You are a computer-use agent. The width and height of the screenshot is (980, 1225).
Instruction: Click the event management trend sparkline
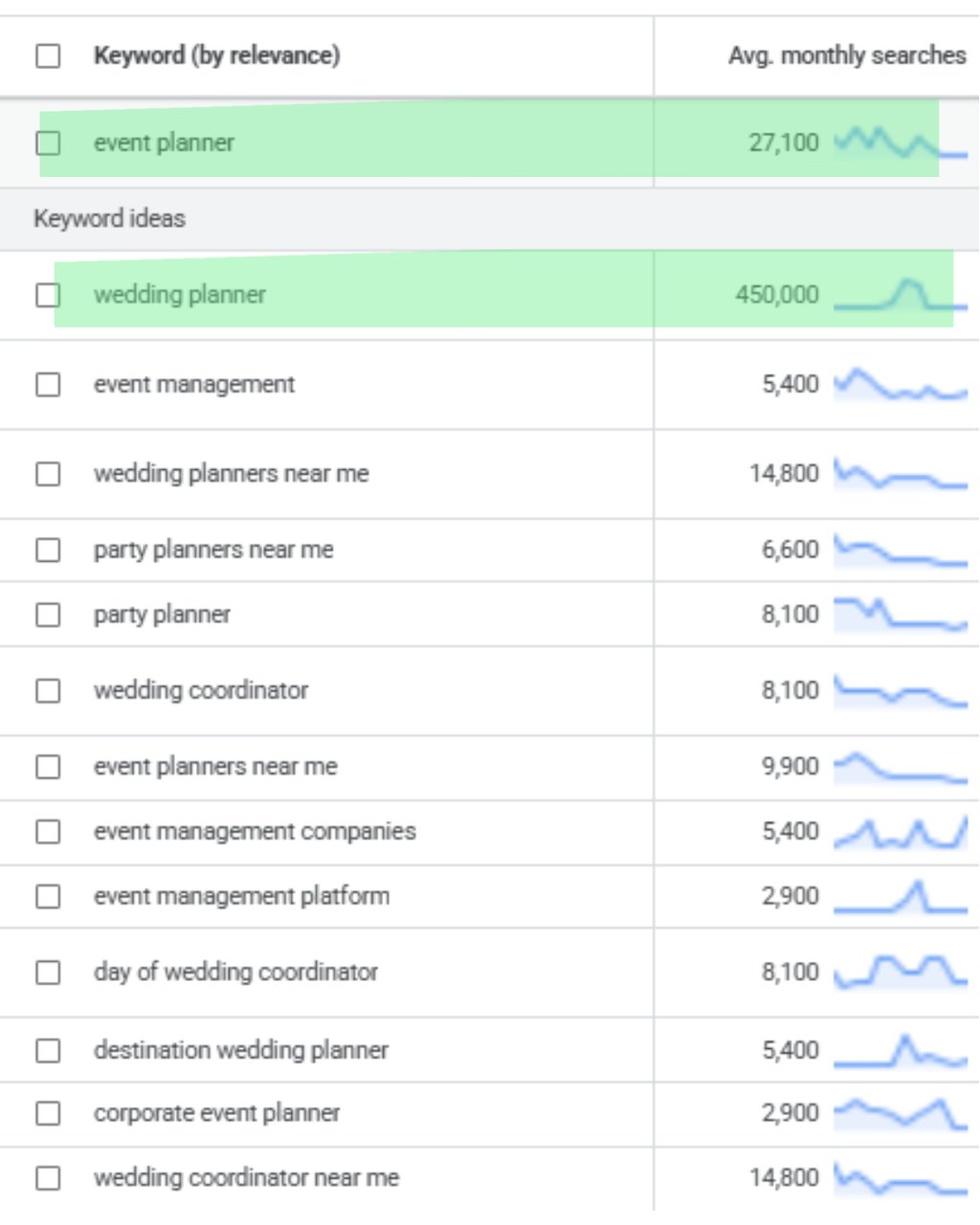coord(900,385)
